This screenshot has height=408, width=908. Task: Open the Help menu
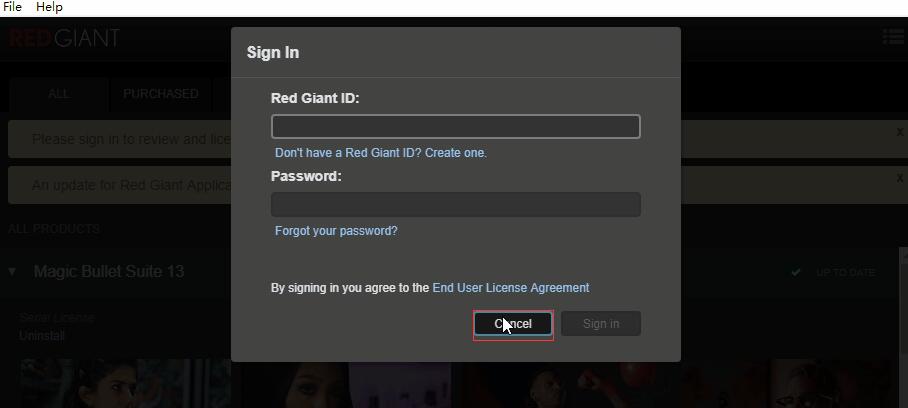point(49,7)
